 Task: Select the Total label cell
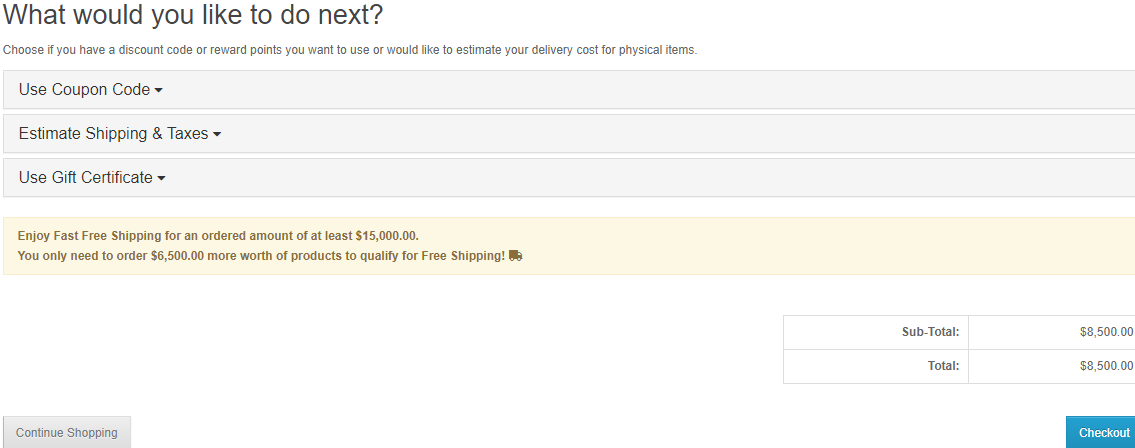[x=876, y=366]
